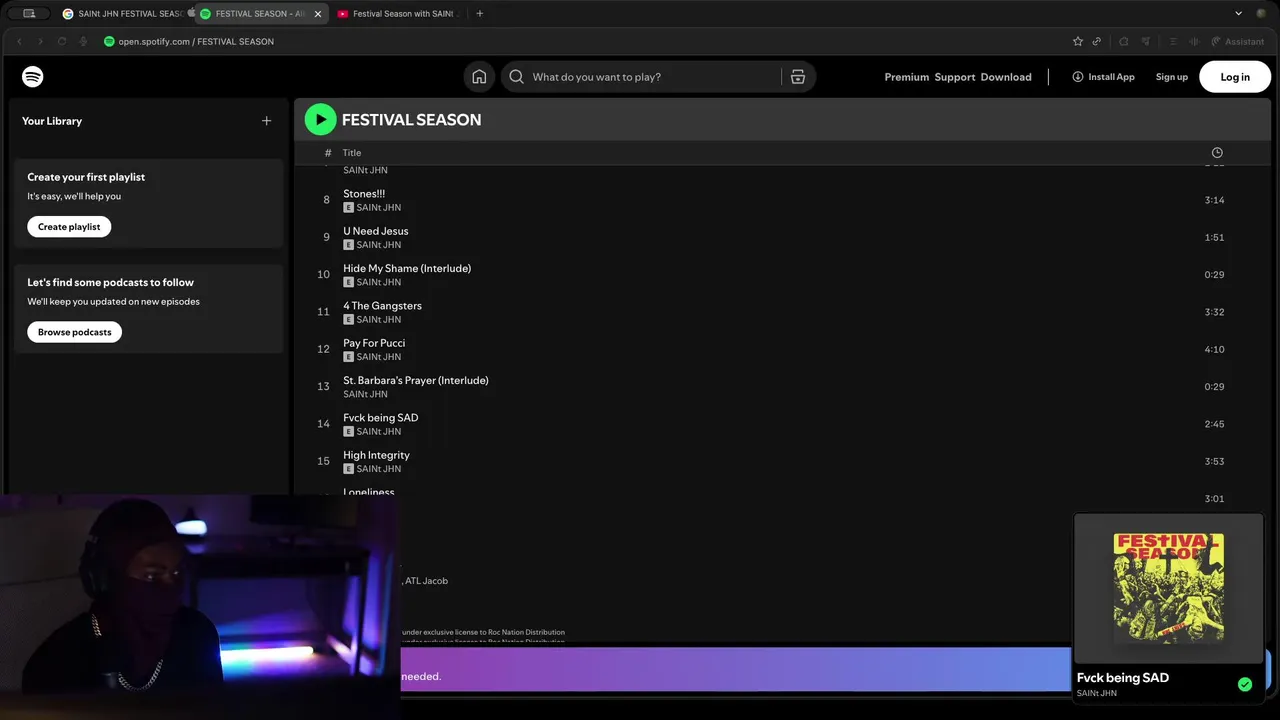Select track St. Barbara's Prayer (Interlude)
This screenshot has height=720, width=1280.
pyautogui.click(x=416, y=380)
